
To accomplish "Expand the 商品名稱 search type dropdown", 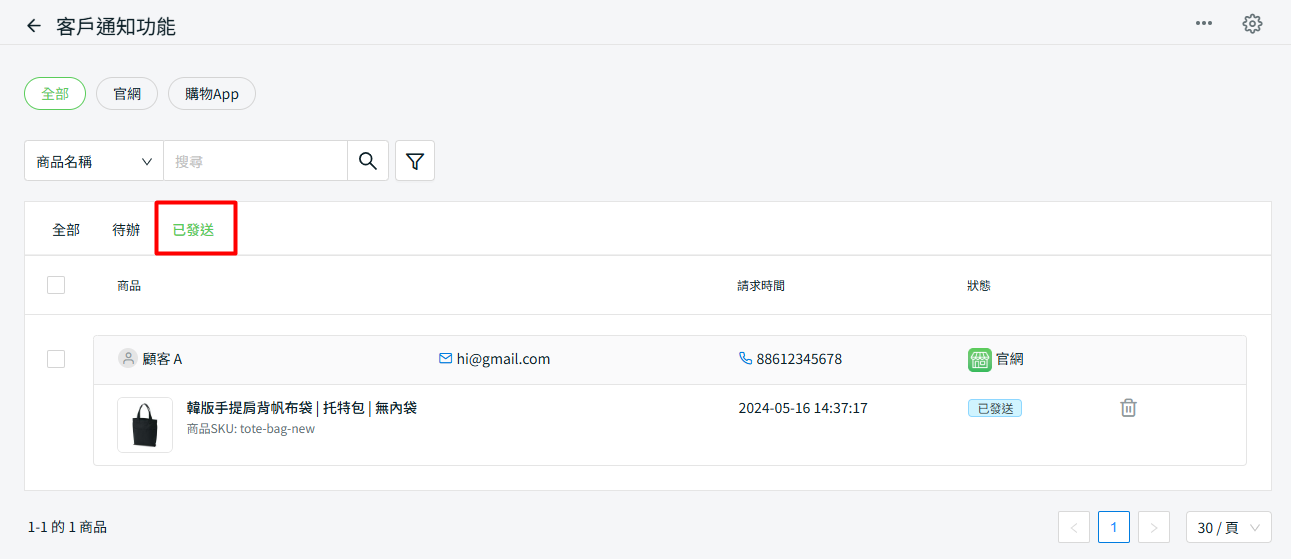I will 94,161.
